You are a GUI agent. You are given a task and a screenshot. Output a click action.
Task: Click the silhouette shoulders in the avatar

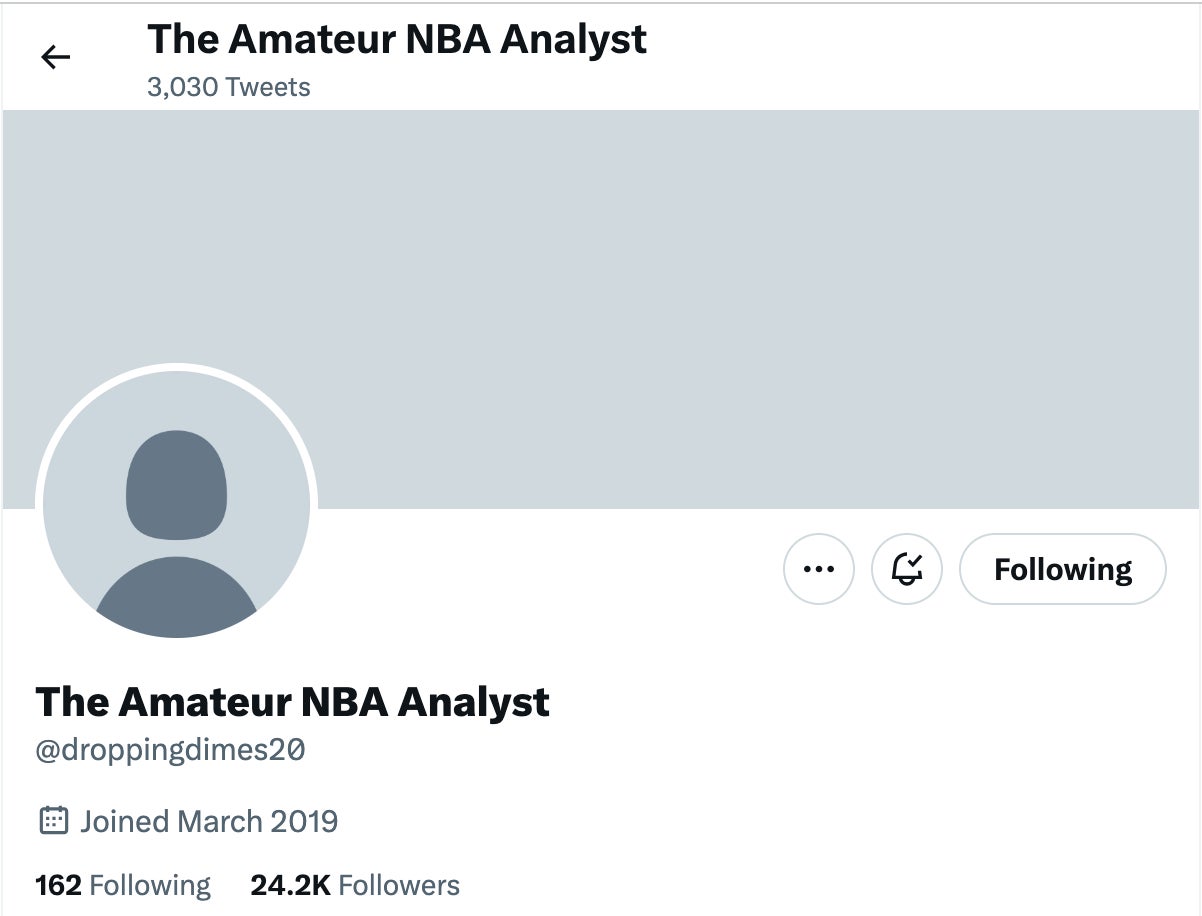tap(176, 598)
